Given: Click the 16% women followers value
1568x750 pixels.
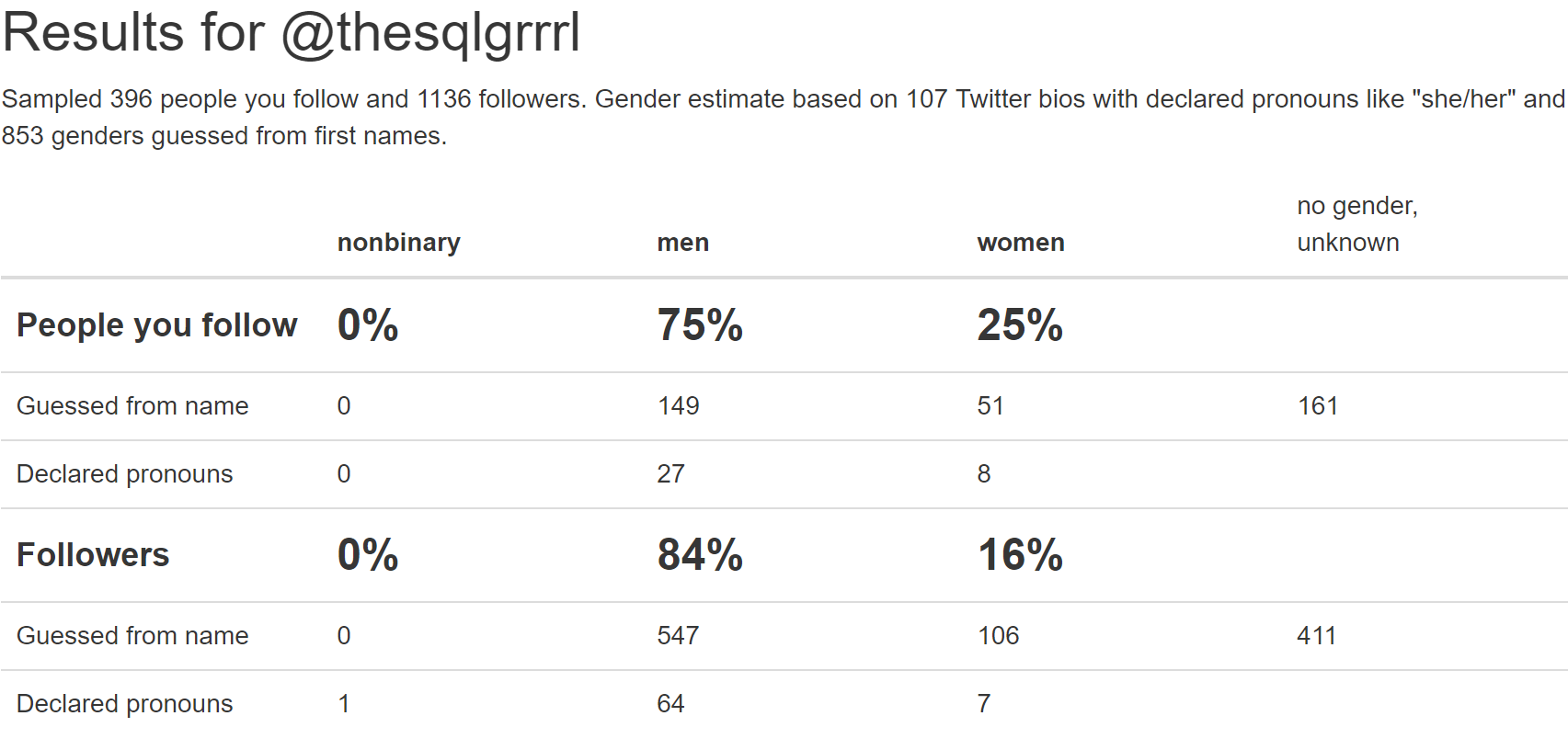Looking at the screenshot, I should 1020,555.
